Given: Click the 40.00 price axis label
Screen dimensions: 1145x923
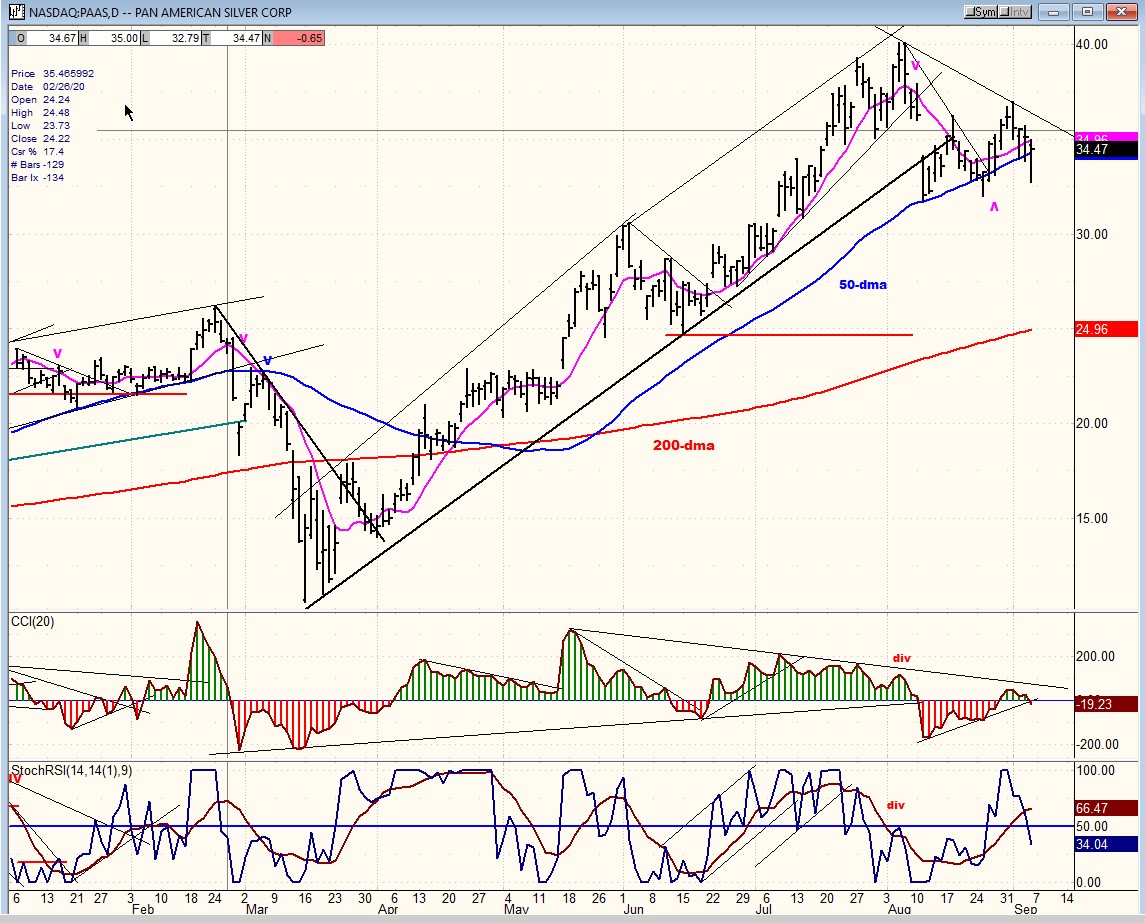Looking at the screenshot, I should [x=1092, y=45].
